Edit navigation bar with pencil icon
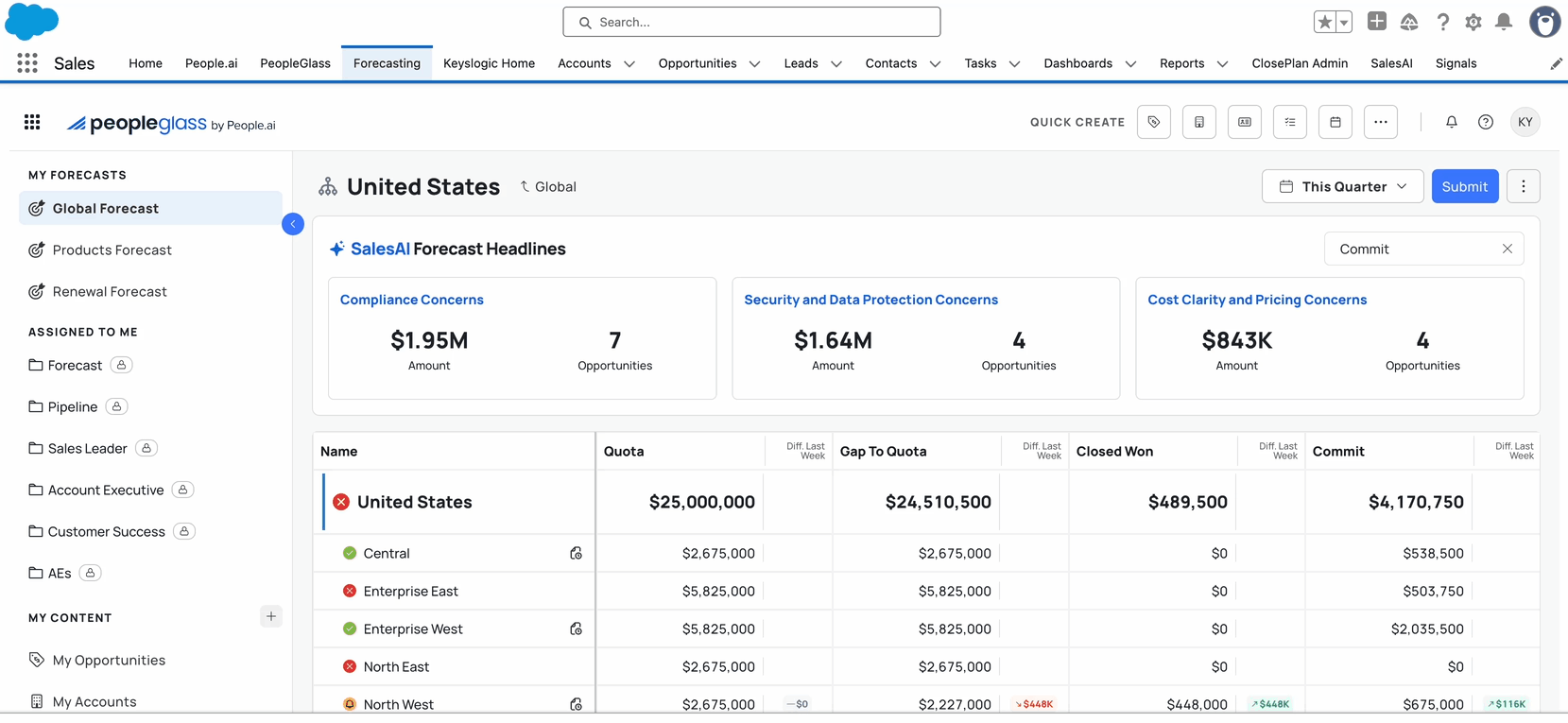 point(1556,63)
